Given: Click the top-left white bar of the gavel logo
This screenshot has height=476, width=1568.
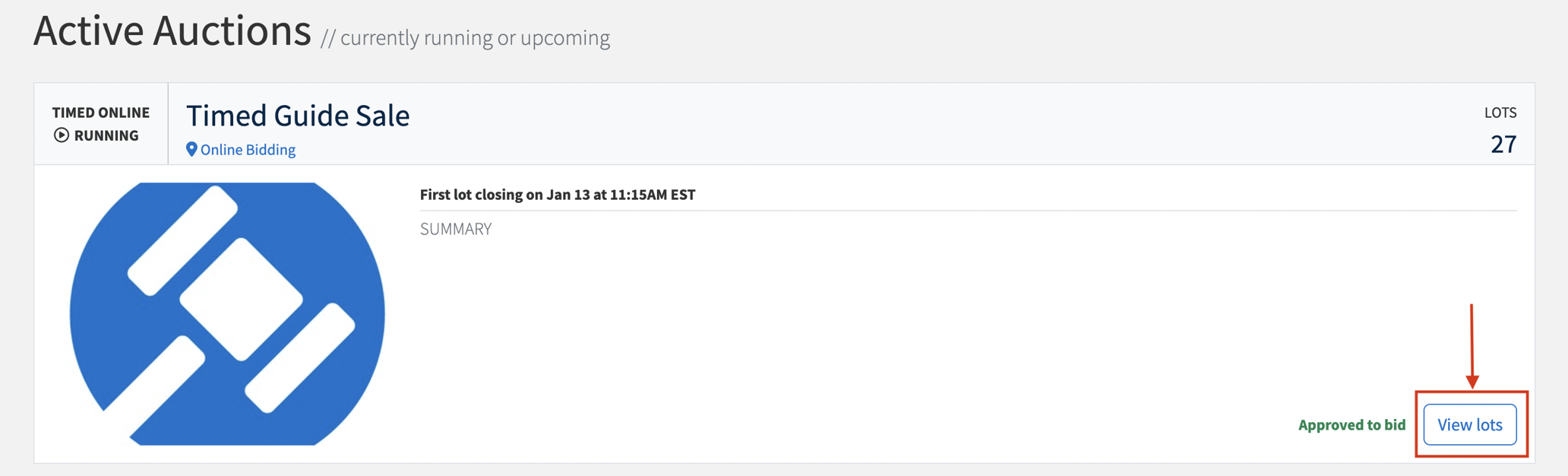Looking at the screenshot, I should 182,240.
